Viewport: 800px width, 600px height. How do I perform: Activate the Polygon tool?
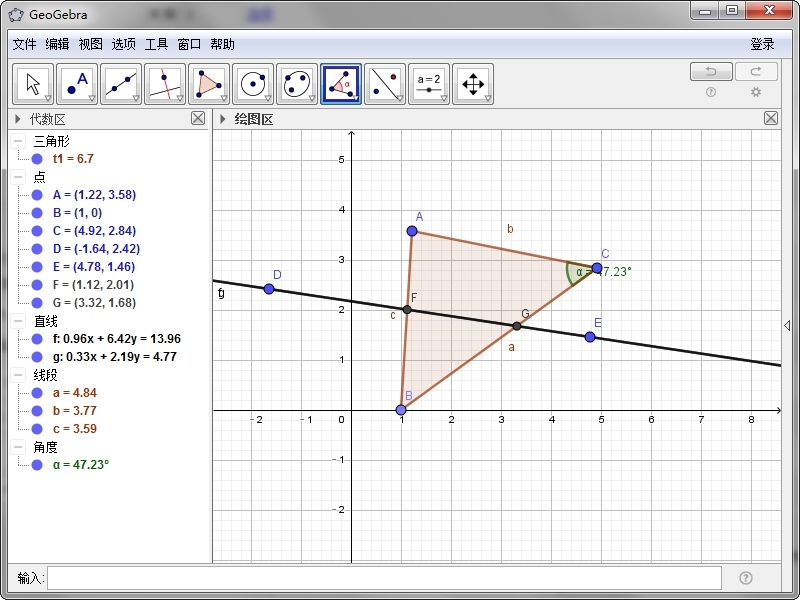tap(208, 83)
